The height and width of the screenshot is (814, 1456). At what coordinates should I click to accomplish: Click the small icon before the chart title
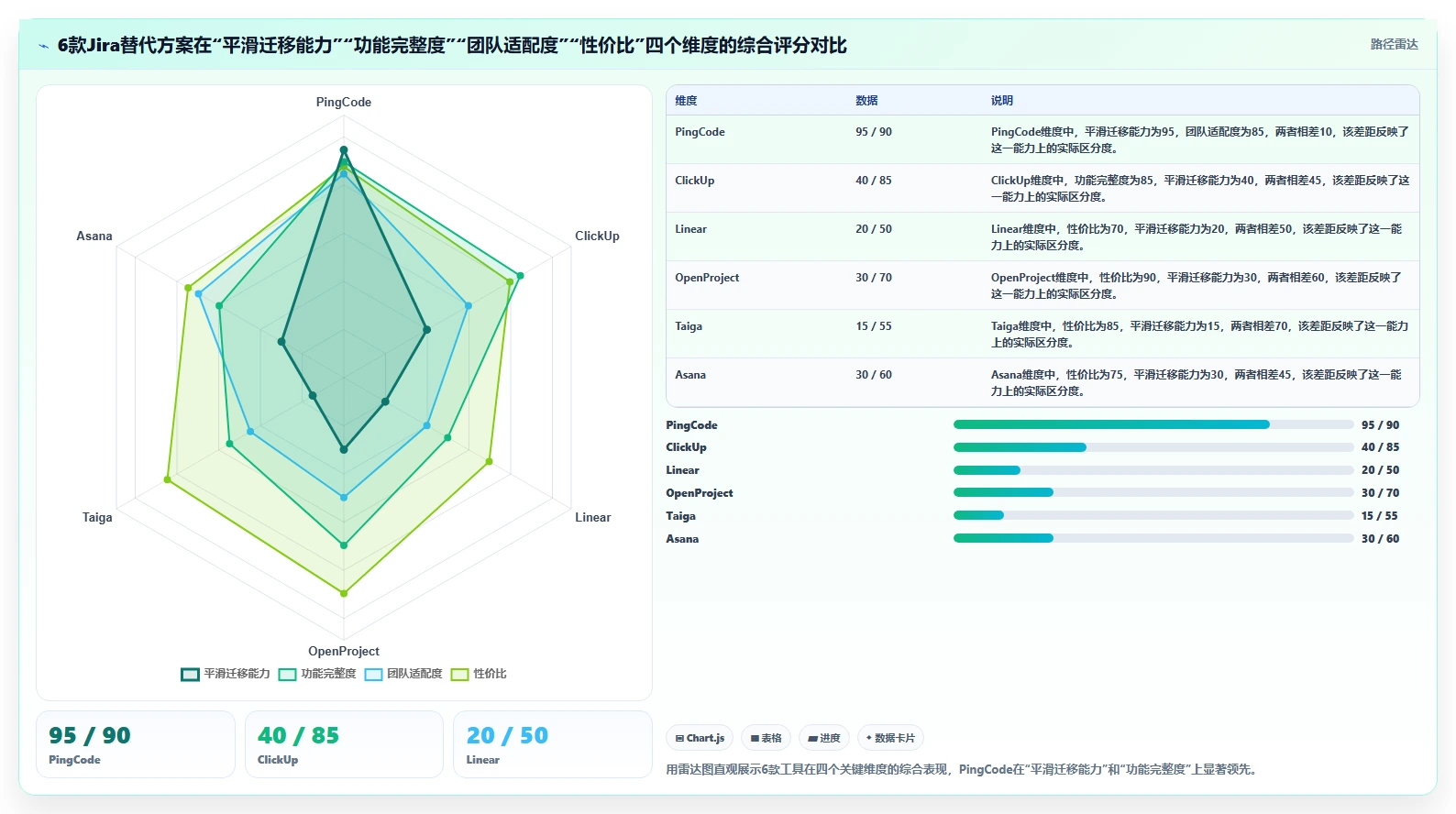tap(43, 46)
